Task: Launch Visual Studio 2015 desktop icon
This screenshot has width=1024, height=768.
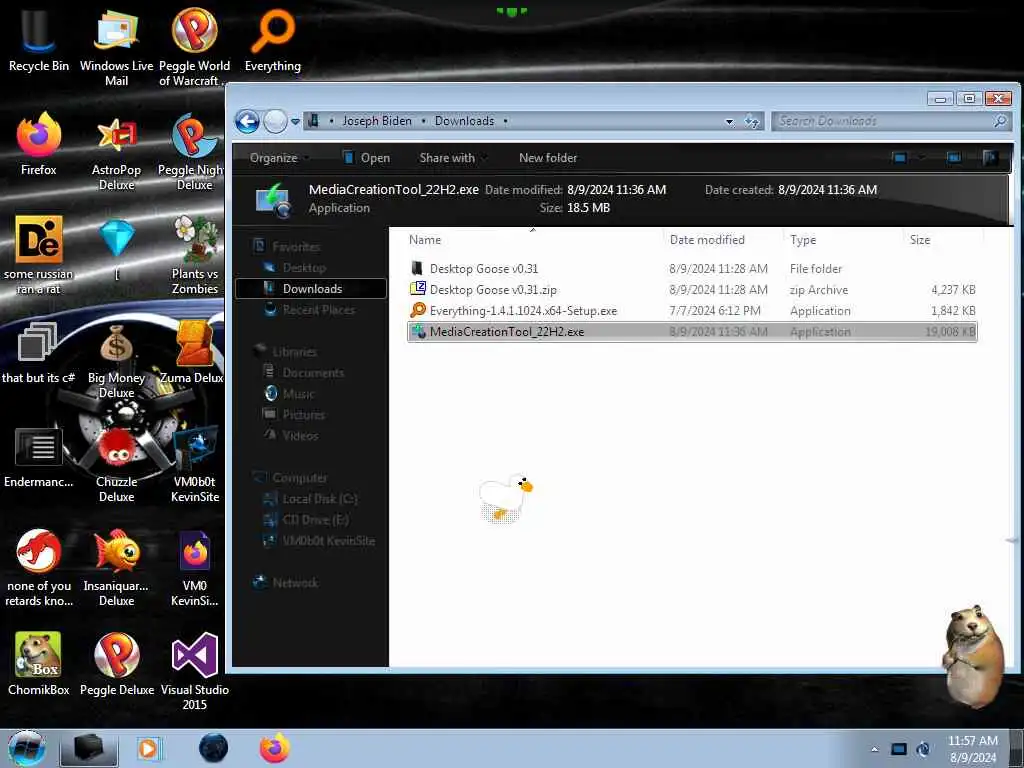Action: (x=195, y=671)
